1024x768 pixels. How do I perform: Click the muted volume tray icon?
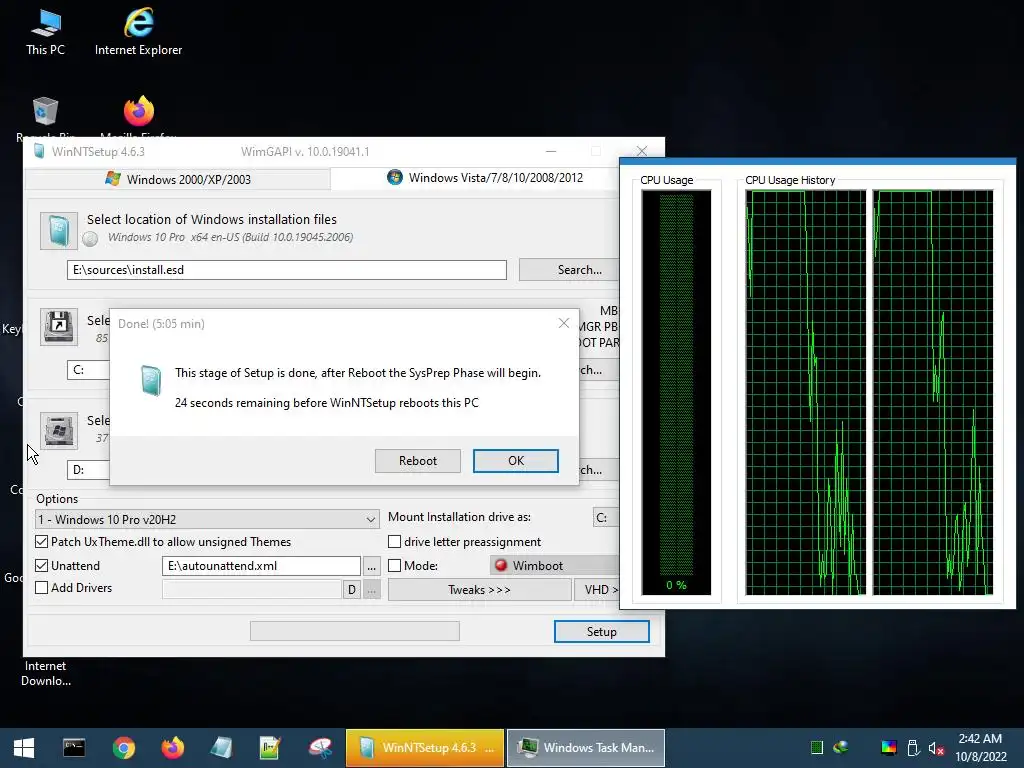click(936, 748)
